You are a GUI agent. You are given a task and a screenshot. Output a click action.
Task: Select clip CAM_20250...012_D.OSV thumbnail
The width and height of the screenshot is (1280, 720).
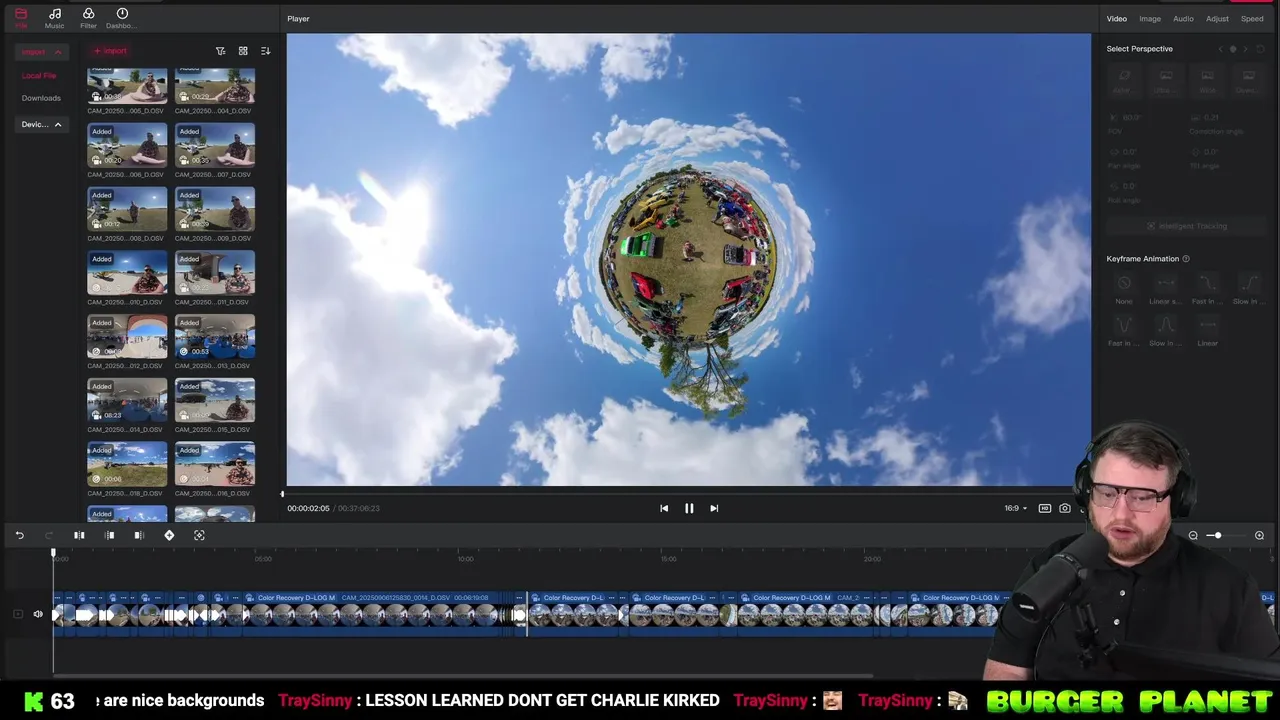127,337
